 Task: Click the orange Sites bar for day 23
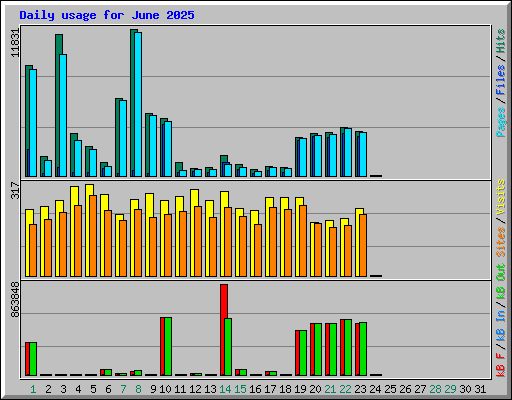click(x=363, y=245)
